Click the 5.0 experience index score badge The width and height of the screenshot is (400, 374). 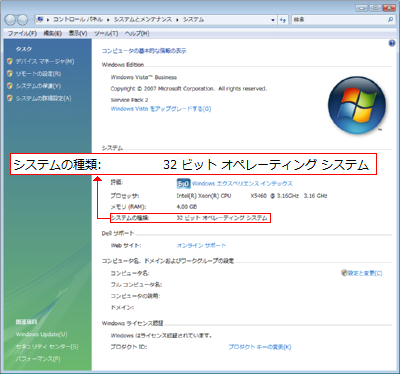tap(183, 184)
